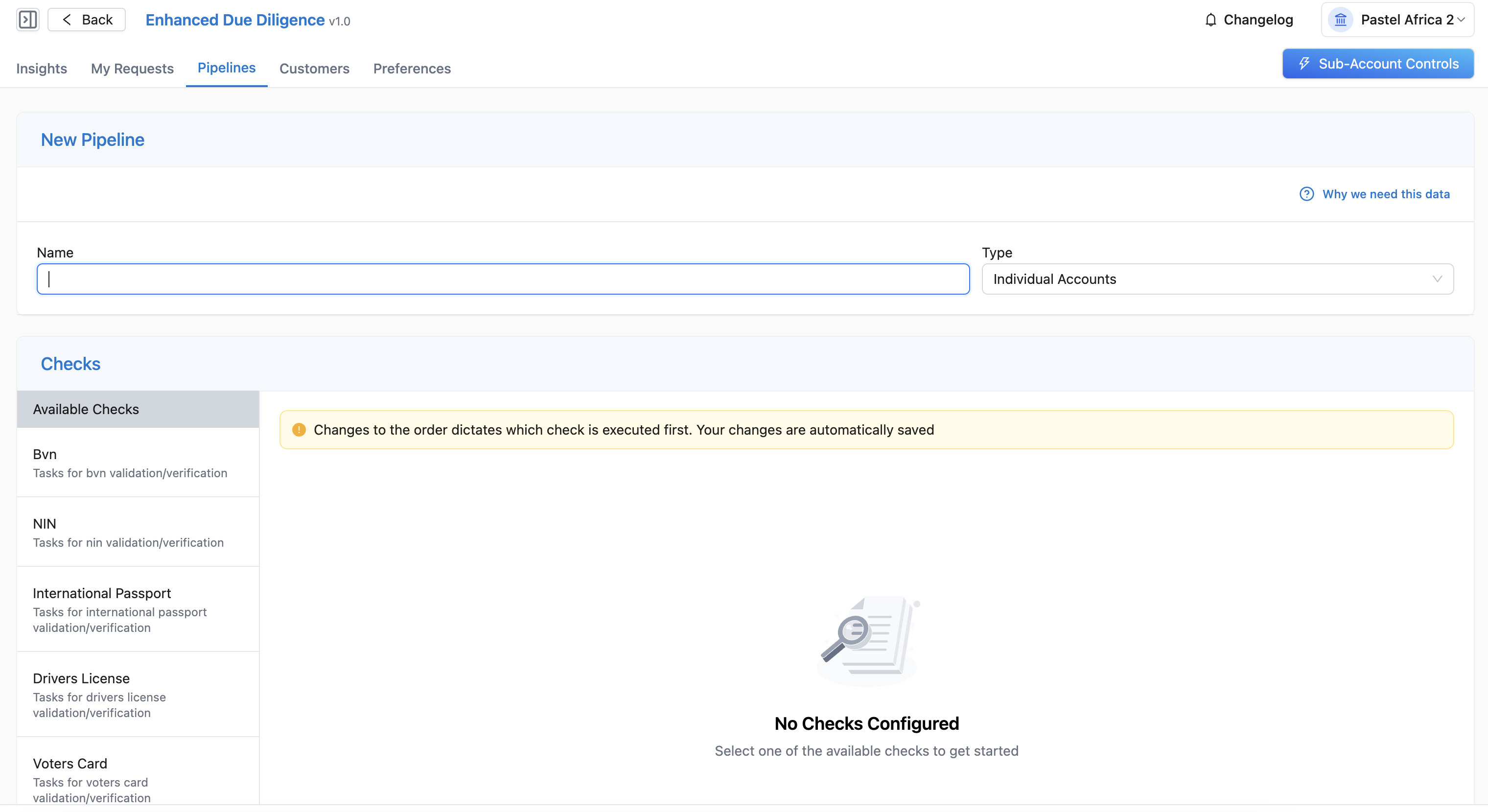This screenshot has height=812, width=1488.
Task: Toggle the sidebar expand icon
Action: (x=27, y=20)
